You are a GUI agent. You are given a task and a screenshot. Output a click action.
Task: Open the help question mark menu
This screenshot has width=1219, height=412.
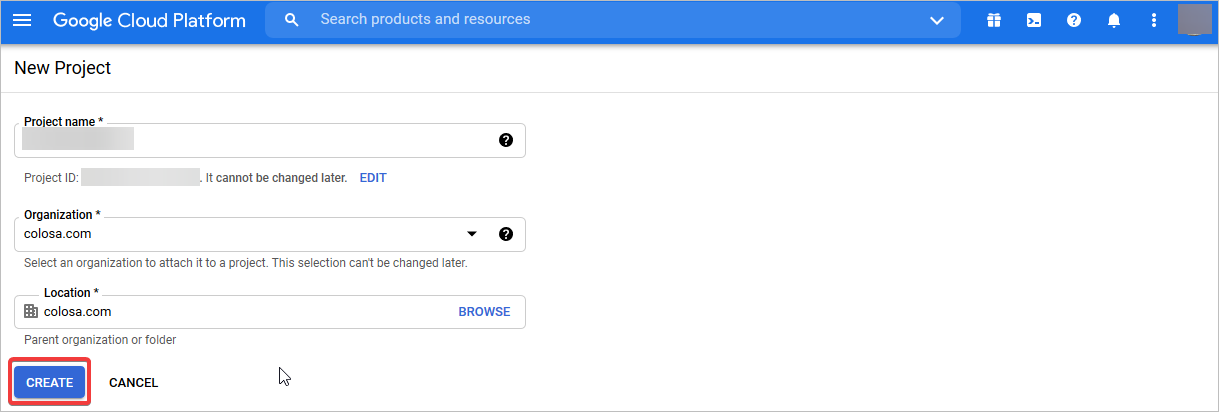pyautogui.click(x=1074, y=20)
